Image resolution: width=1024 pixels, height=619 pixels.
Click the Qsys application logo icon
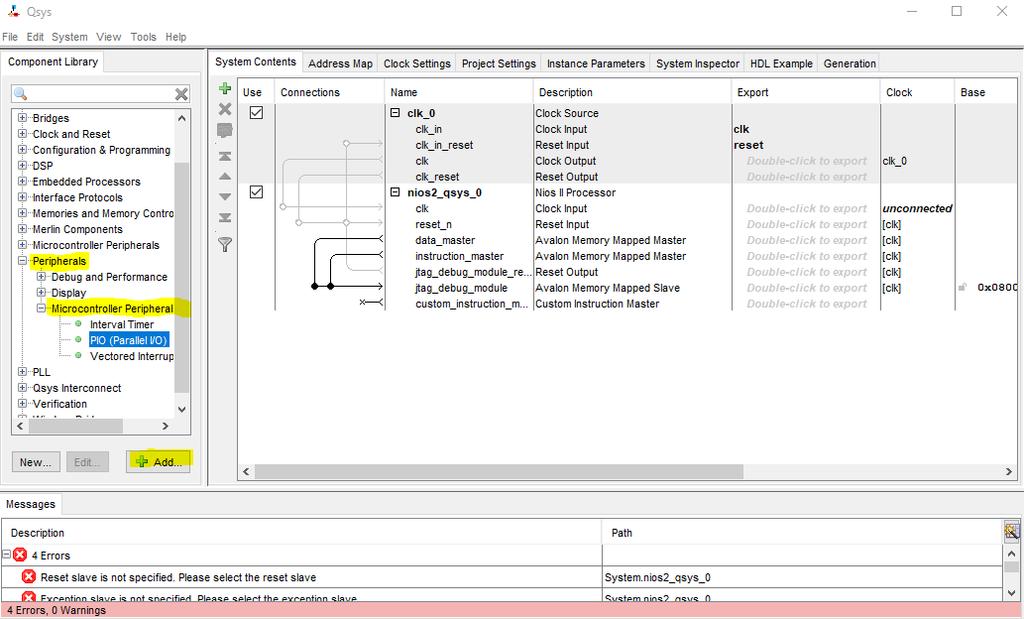tap(13, 11)
